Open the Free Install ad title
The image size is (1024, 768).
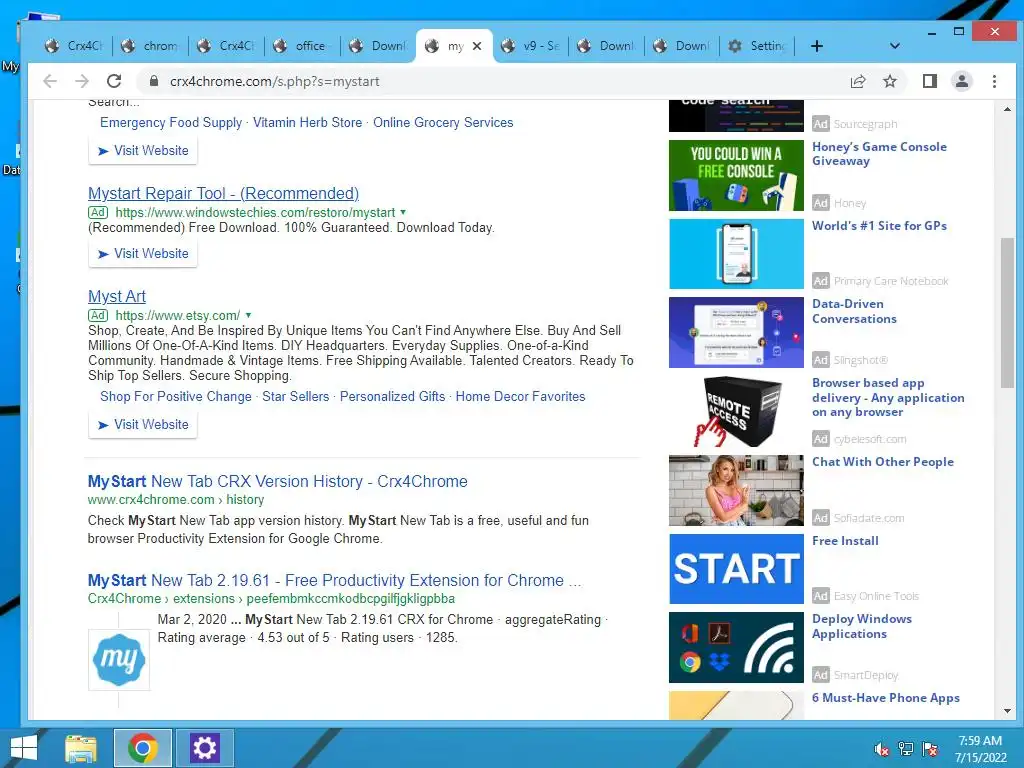[x=845, y=541]
